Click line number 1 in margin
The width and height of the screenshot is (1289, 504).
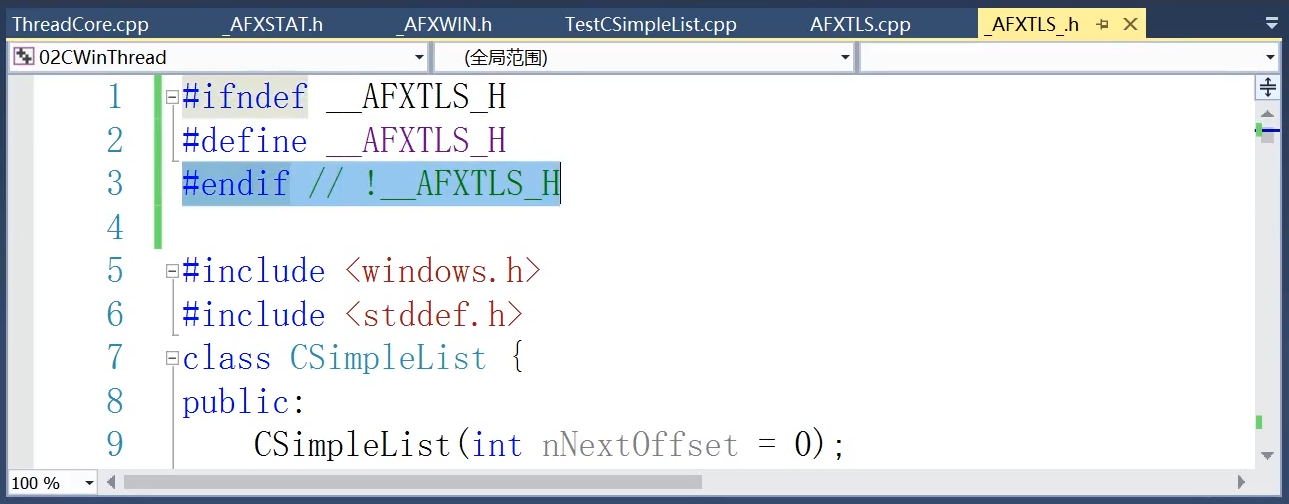[114, 97]
